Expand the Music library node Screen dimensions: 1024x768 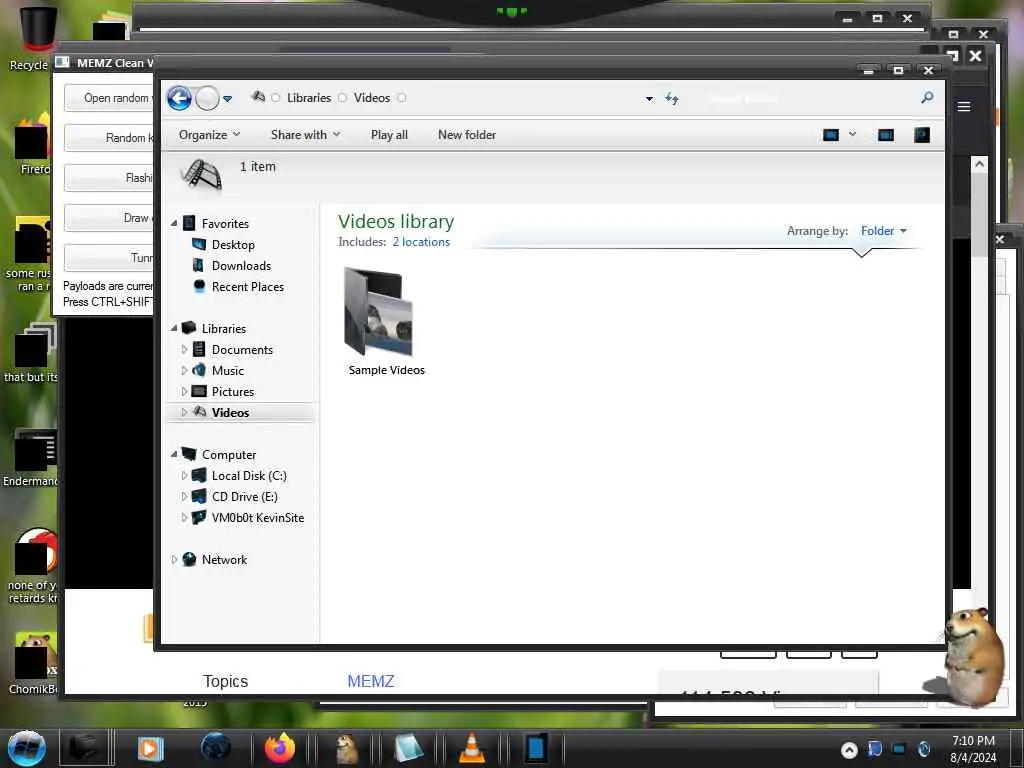[184, 371]
